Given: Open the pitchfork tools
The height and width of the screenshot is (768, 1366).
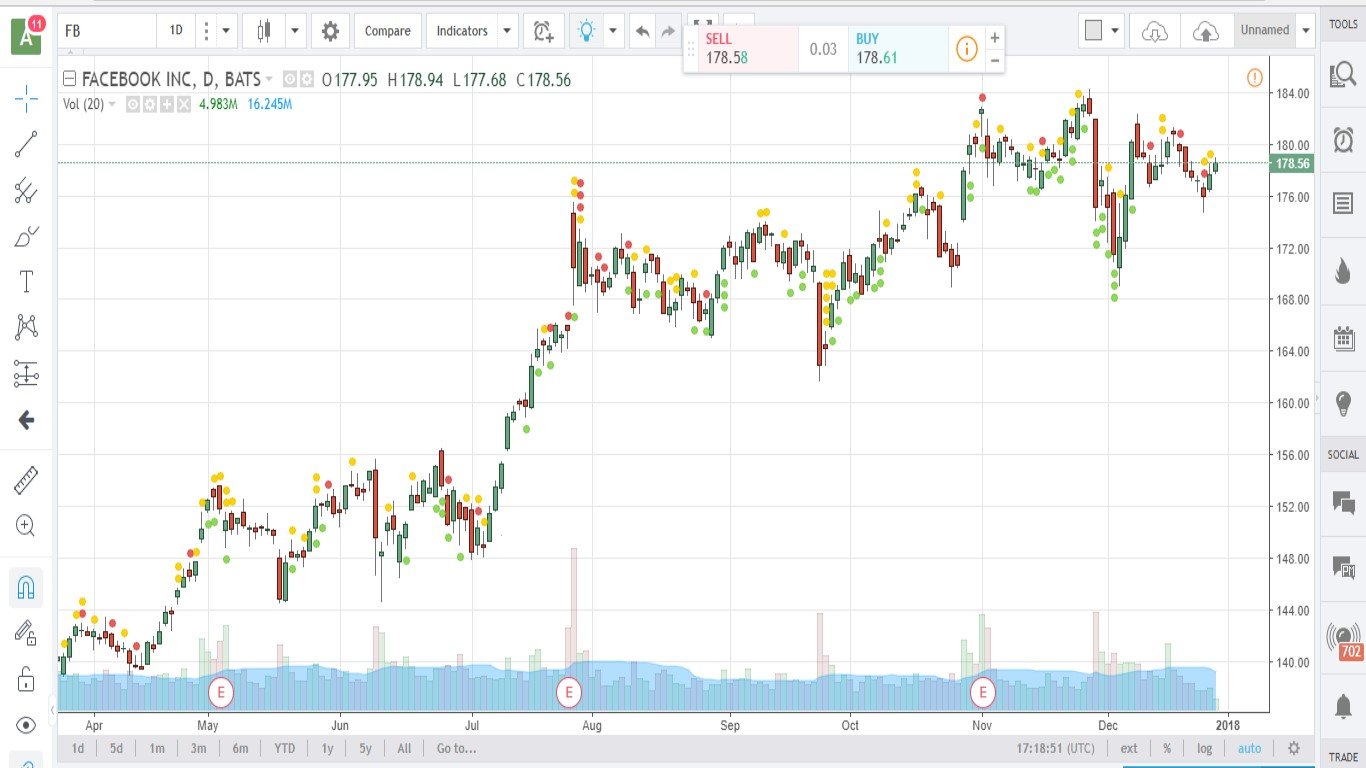Looking at the screenshot, I should pyautogui.click(x=27, y=190).
